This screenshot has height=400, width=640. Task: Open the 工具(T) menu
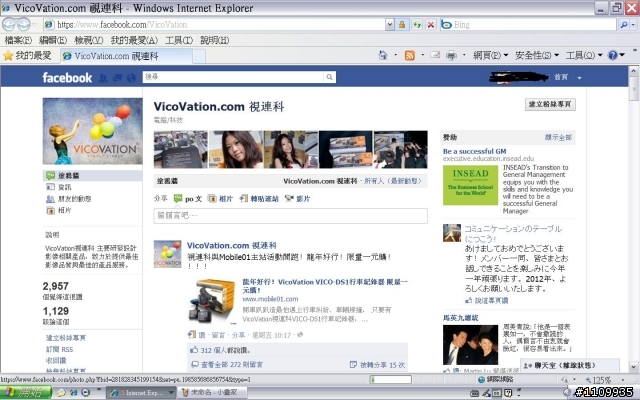tap(179, 40)
